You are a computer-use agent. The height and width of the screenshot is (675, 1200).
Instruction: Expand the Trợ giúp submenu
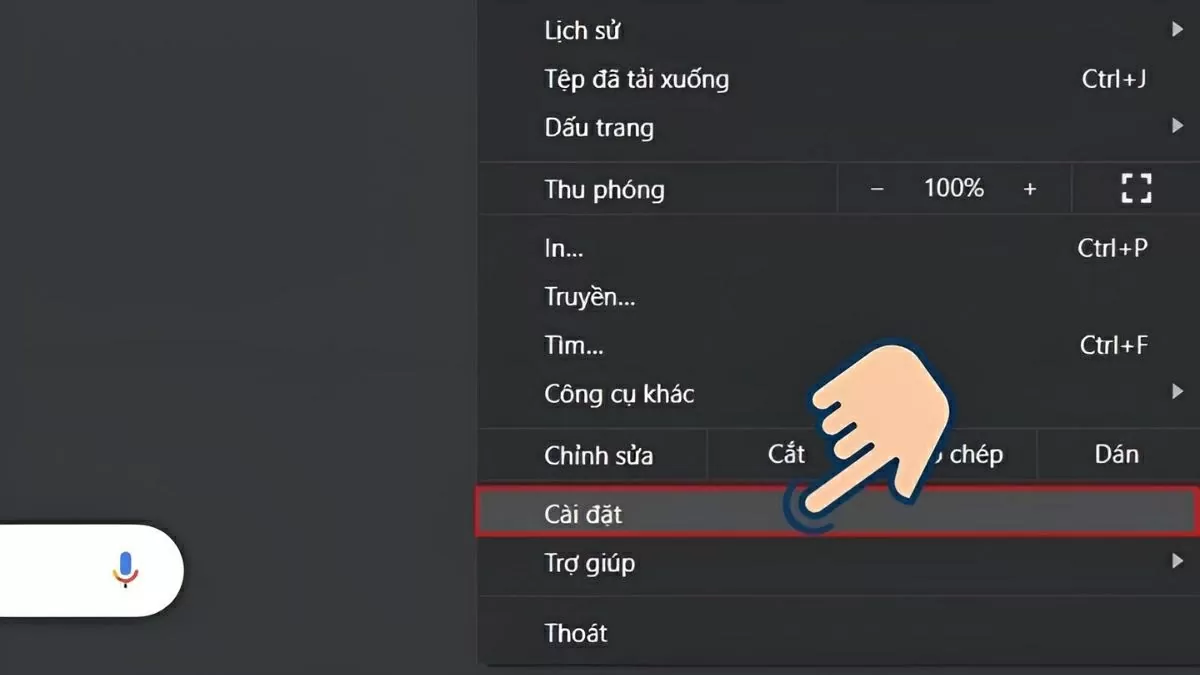click(1176, 563)
